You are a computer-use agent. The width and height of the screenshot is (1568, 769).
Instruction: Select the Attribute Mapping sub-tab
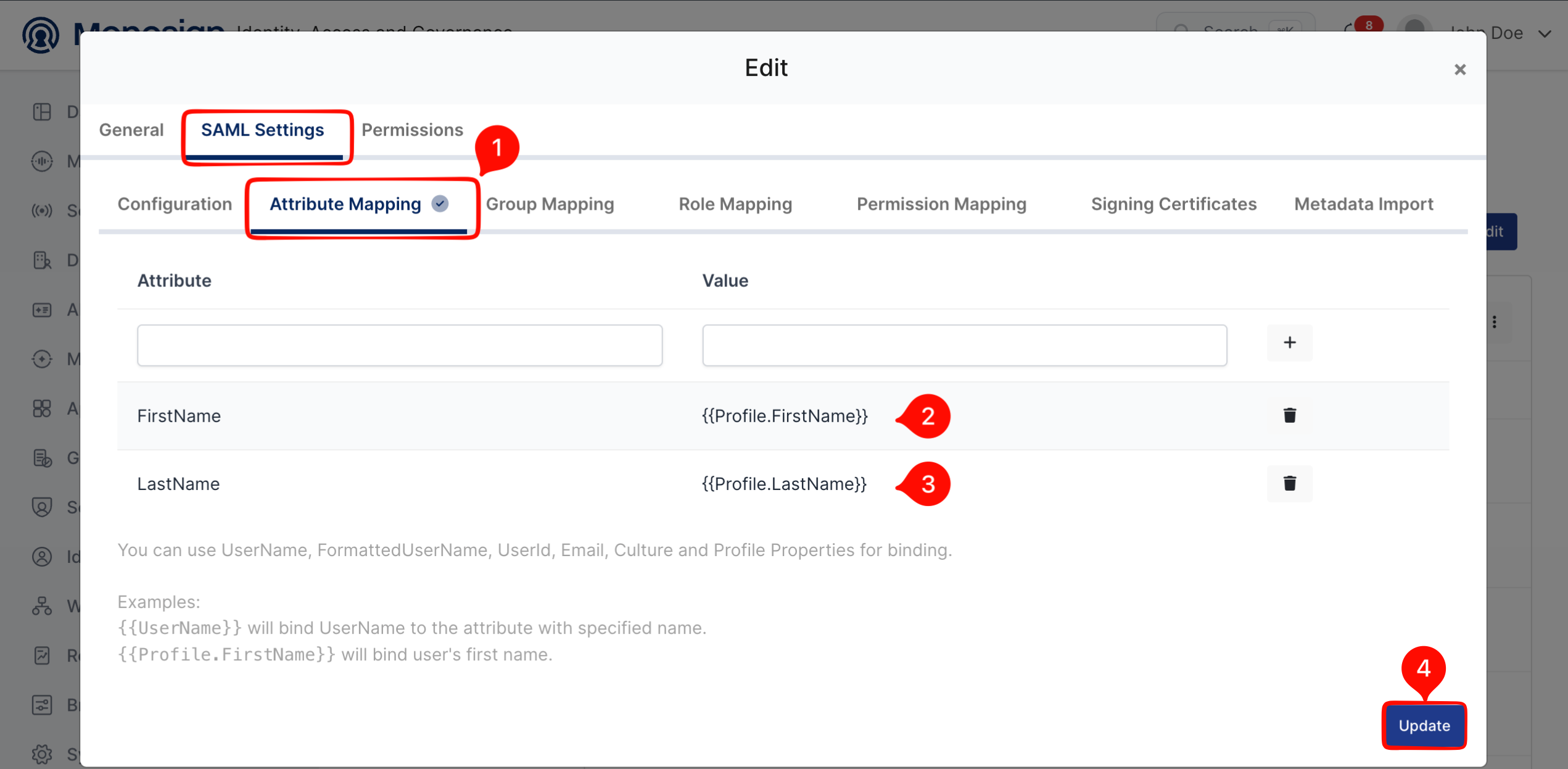pos(358,204)
